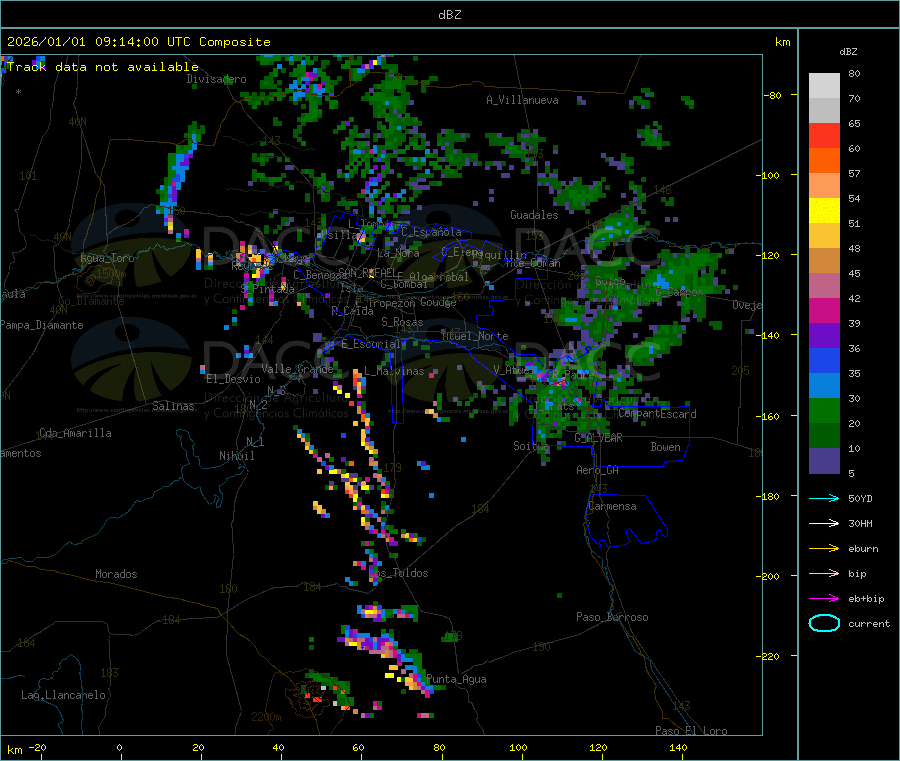Click the Bowen map label
The width and height of the screenshot is (900, 761).
click(x=665, y=447)
